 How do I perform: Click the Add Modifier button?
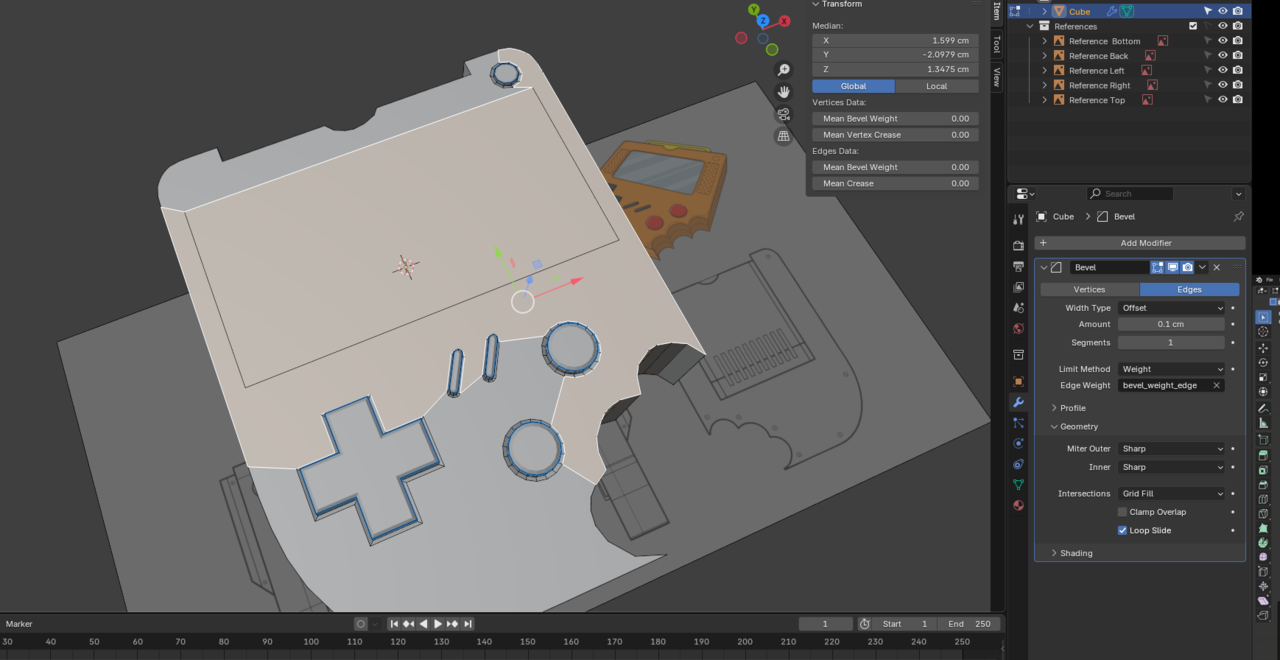(1144, 242)
